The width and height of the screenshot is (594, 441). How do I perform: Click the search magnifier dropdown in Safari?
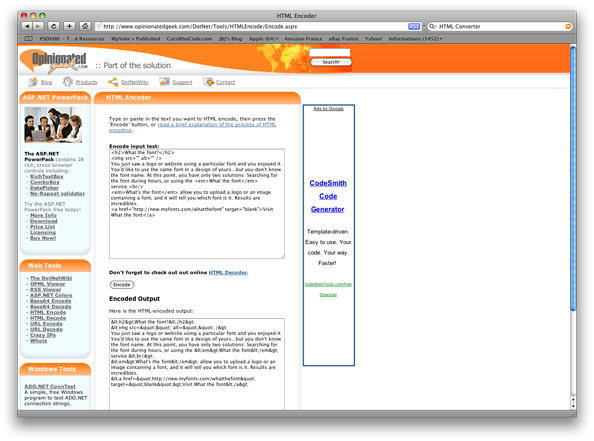(432, 27)
